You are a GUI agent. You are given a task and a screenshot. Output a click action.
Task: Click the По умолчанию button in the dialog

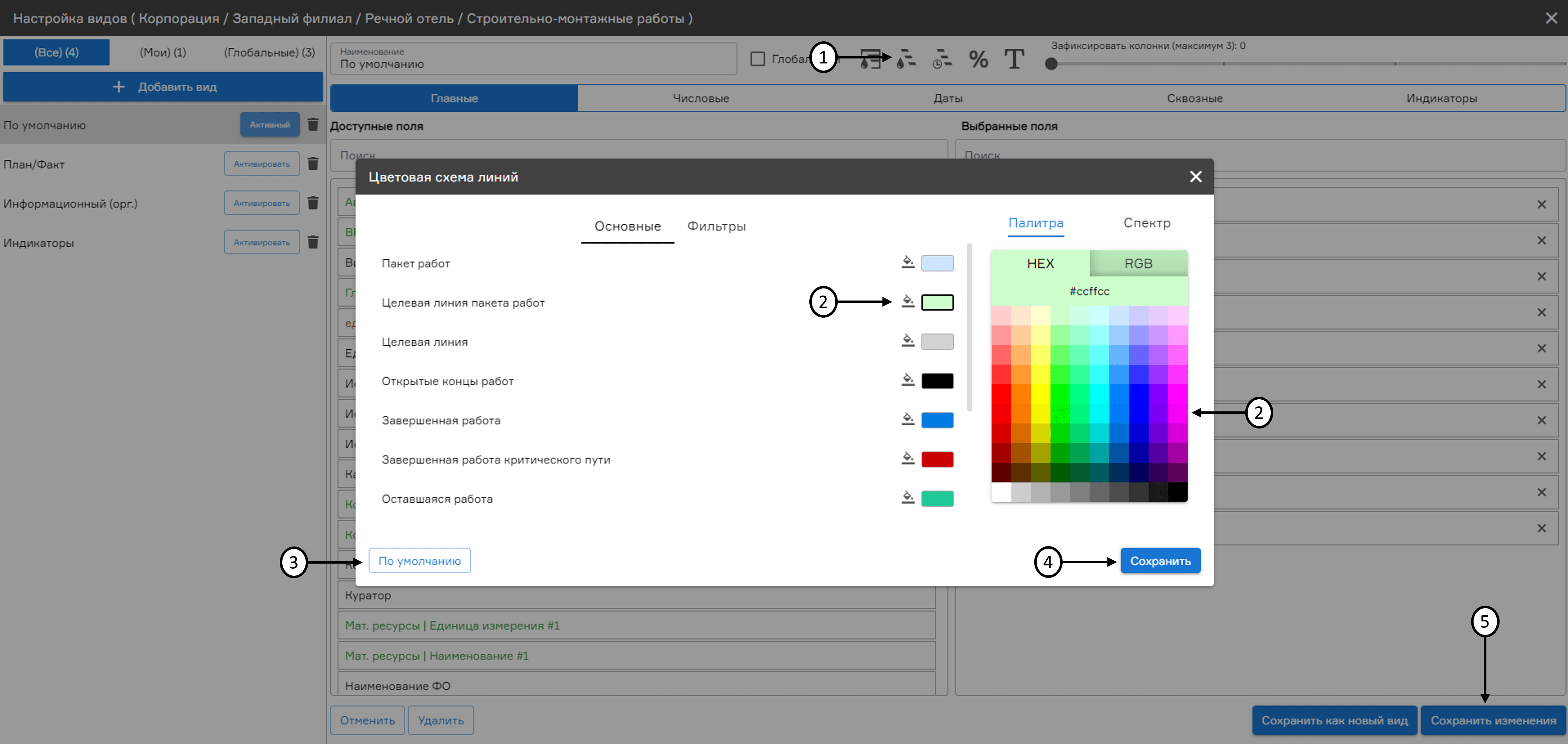419,561
